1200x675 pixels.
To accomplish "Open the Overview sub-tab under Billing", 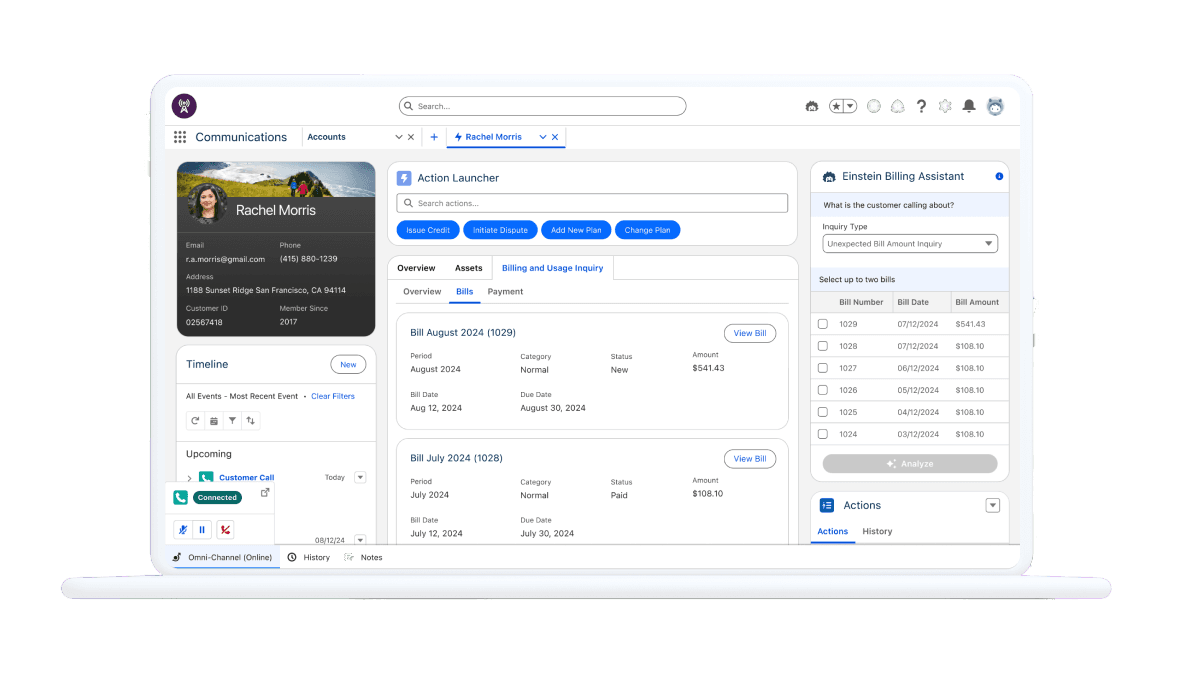I will (422, 292).
